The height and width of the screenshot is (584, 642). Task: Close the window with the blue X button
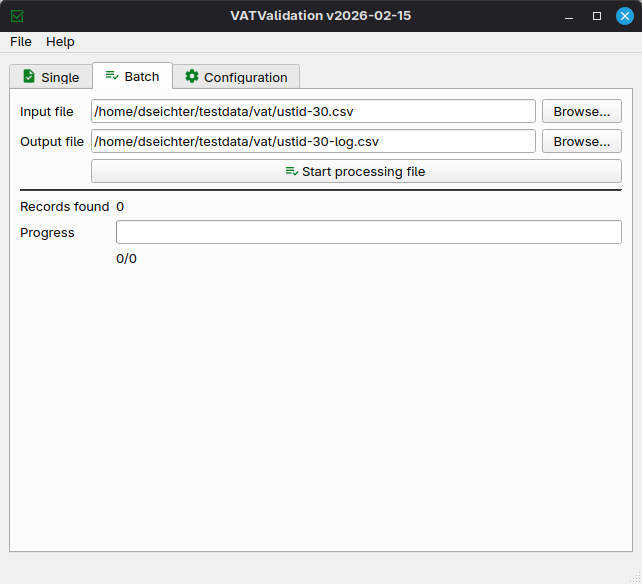(x=624, y=16)
